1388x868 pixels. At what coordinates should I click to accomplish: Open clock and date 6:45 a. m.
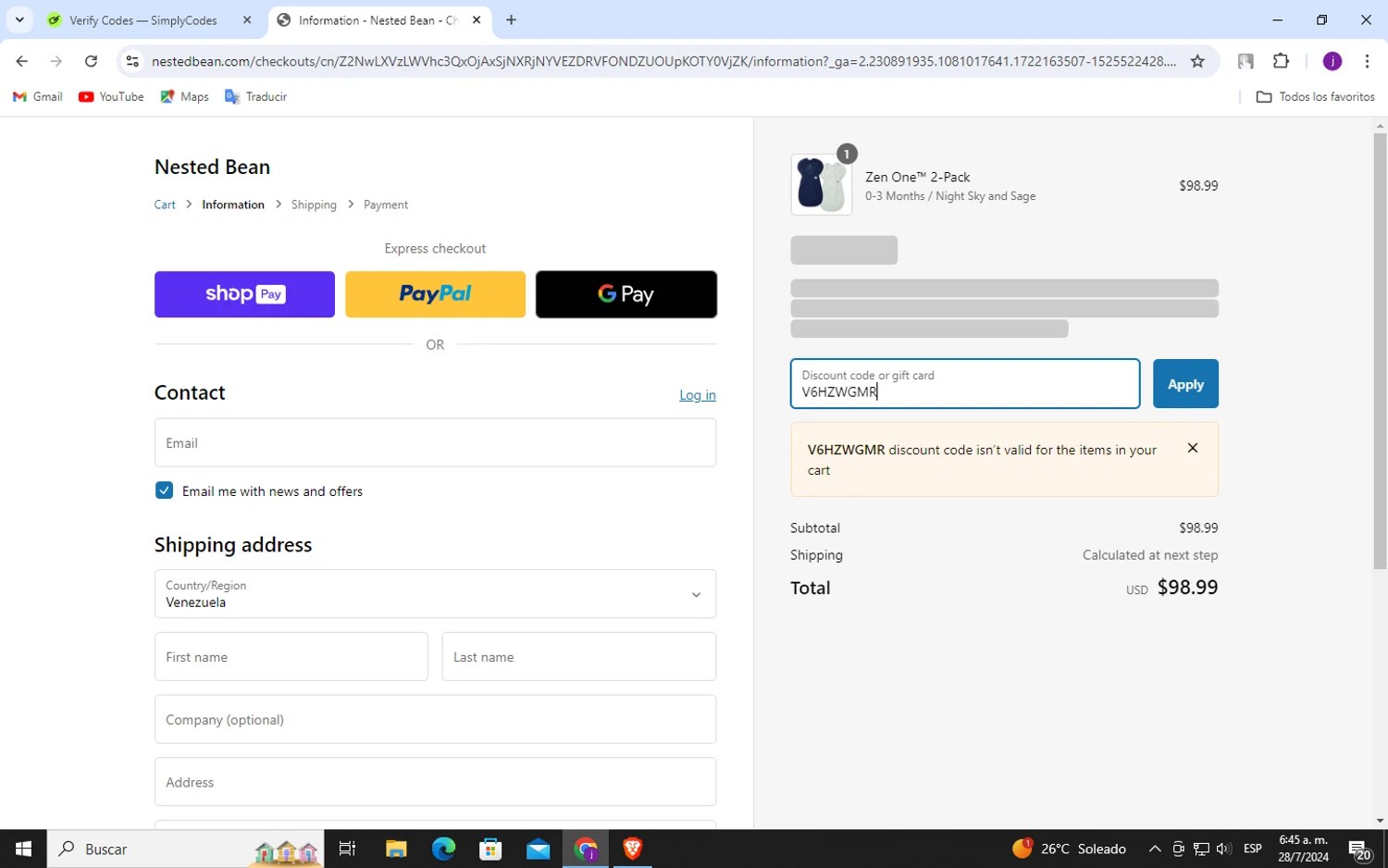pyautogui.click(x=1303, y=849)
